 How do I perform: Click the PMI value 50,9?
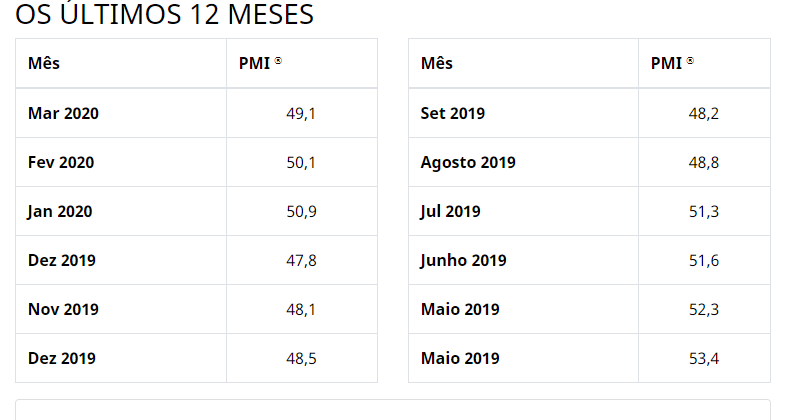click(301, 211)
